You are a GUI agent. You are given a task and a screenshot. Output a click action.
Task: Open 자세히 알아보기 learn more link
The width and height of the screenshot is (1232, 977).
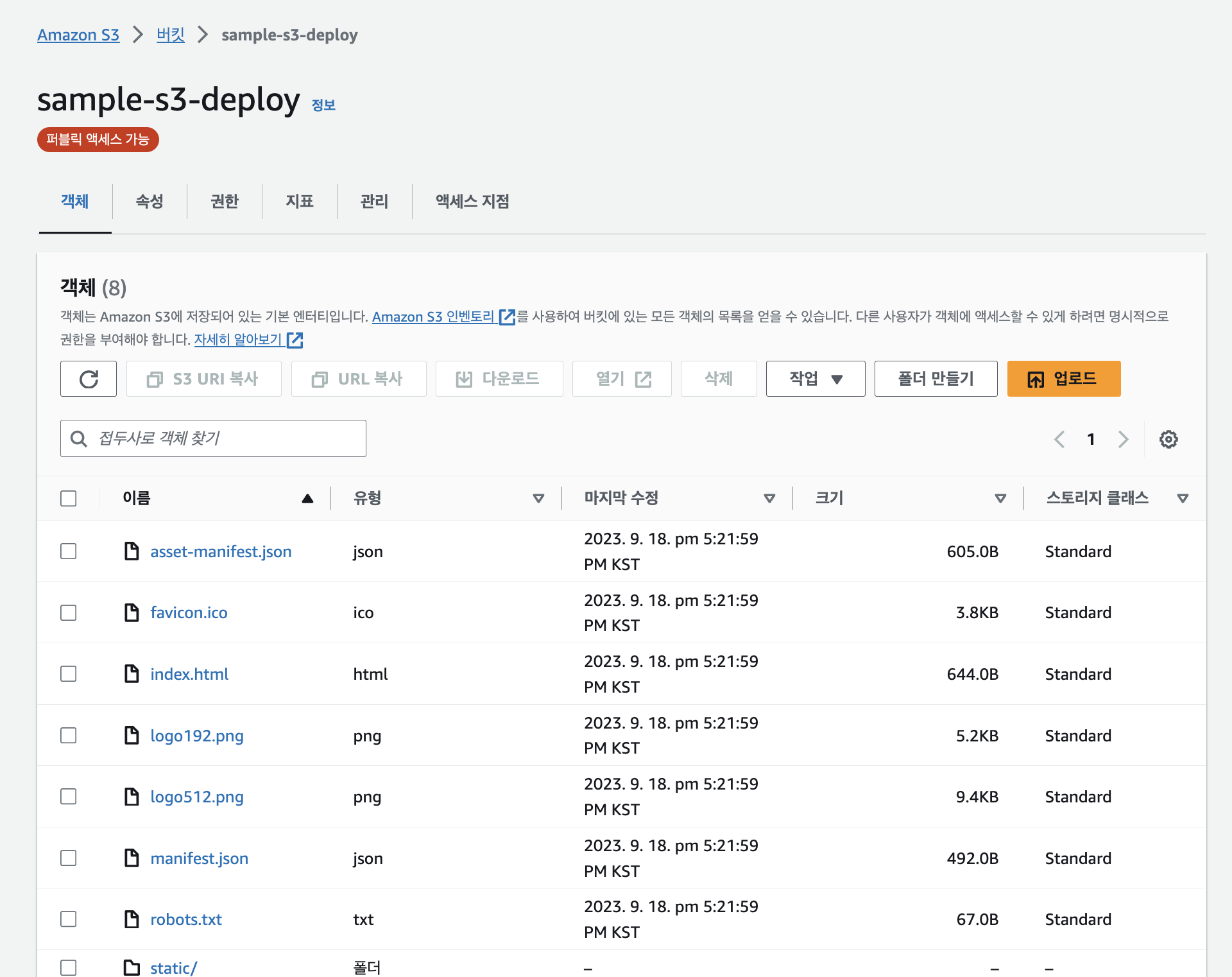pyautogui.click(x=239, y=339)
